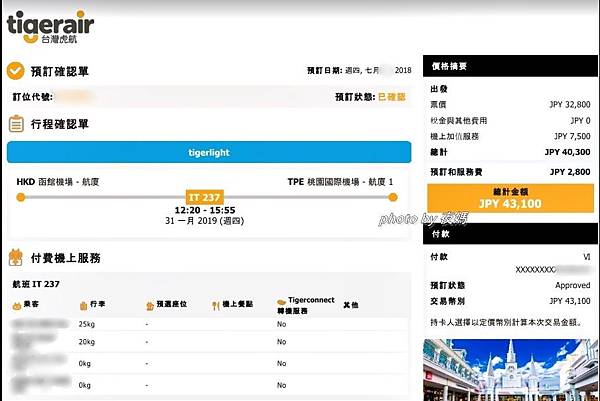Click the tigerair logo

click(x=50, y=27)
